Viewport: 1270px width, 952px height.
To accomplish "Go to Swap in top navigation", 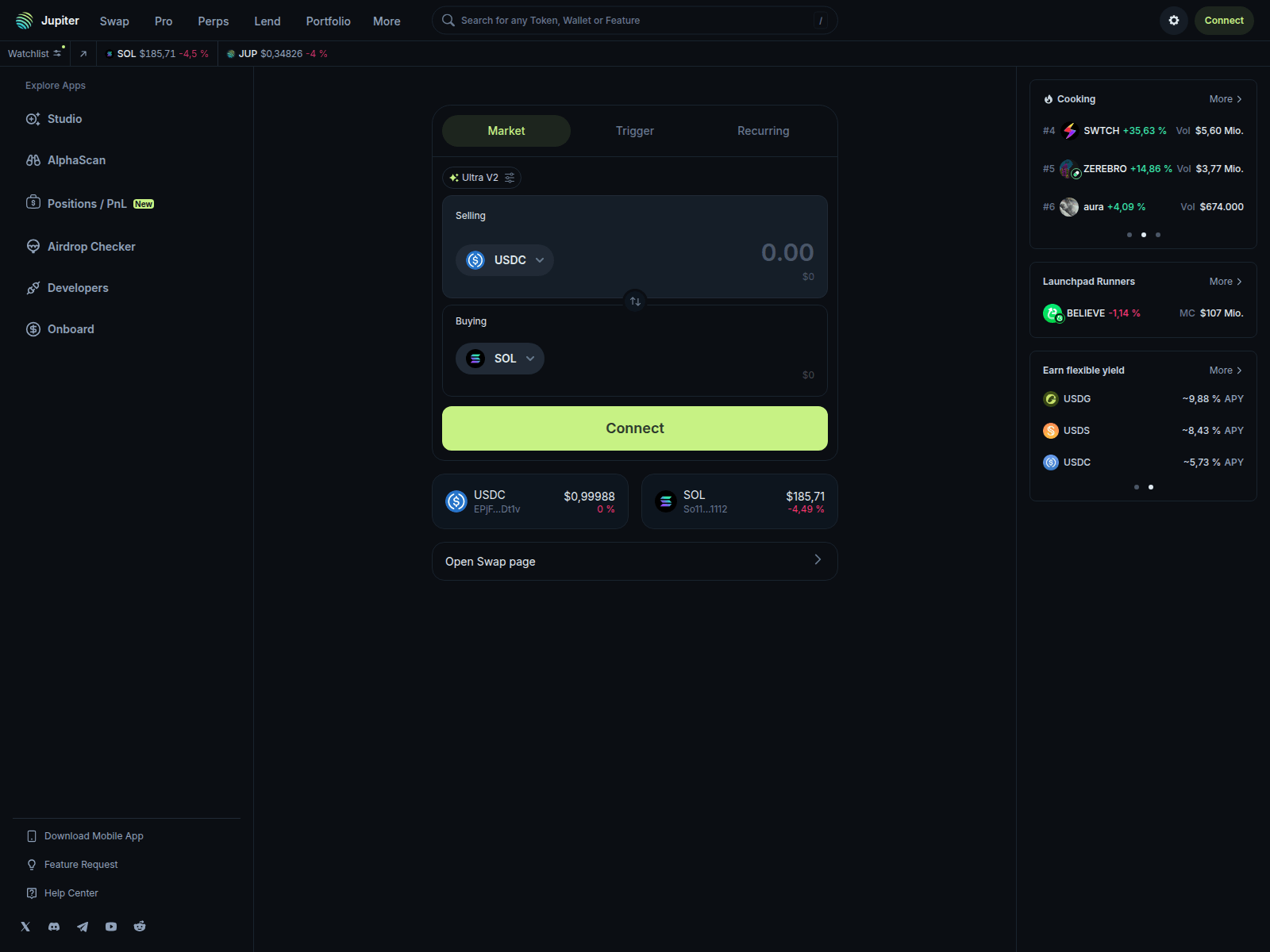I will pos(114,21).
